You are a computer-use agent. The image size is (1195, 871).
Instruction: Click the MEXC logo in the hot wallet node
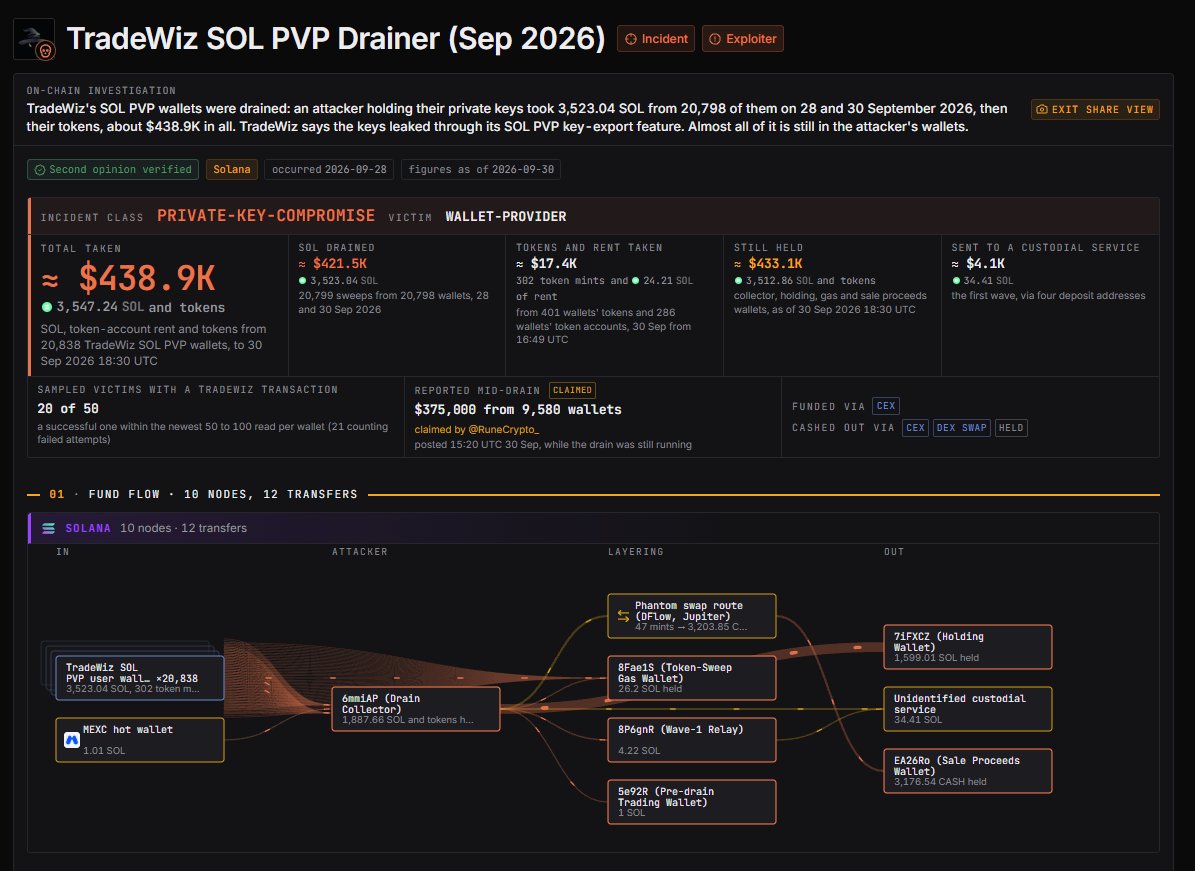coord(72,740)
